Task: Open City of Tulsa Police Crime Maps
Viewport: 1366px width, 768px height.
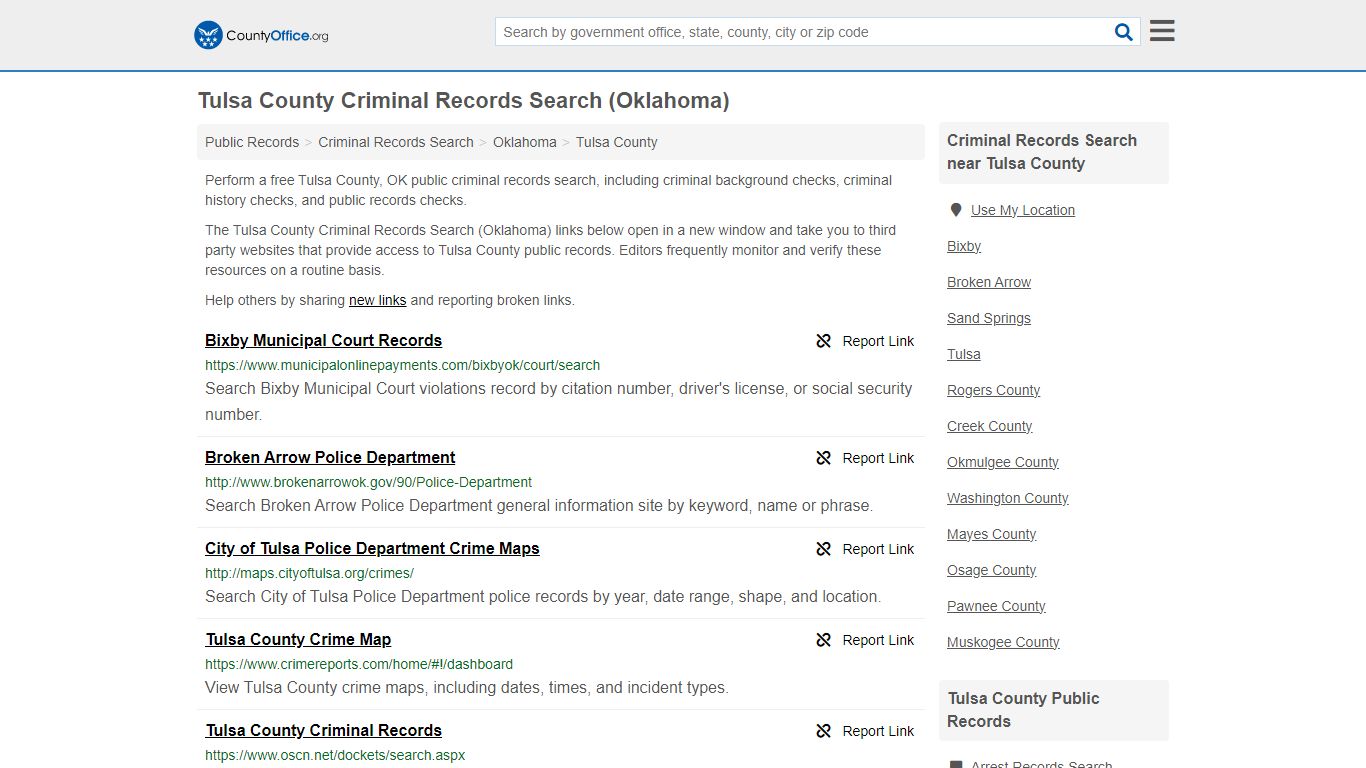Action: [372, 548]
